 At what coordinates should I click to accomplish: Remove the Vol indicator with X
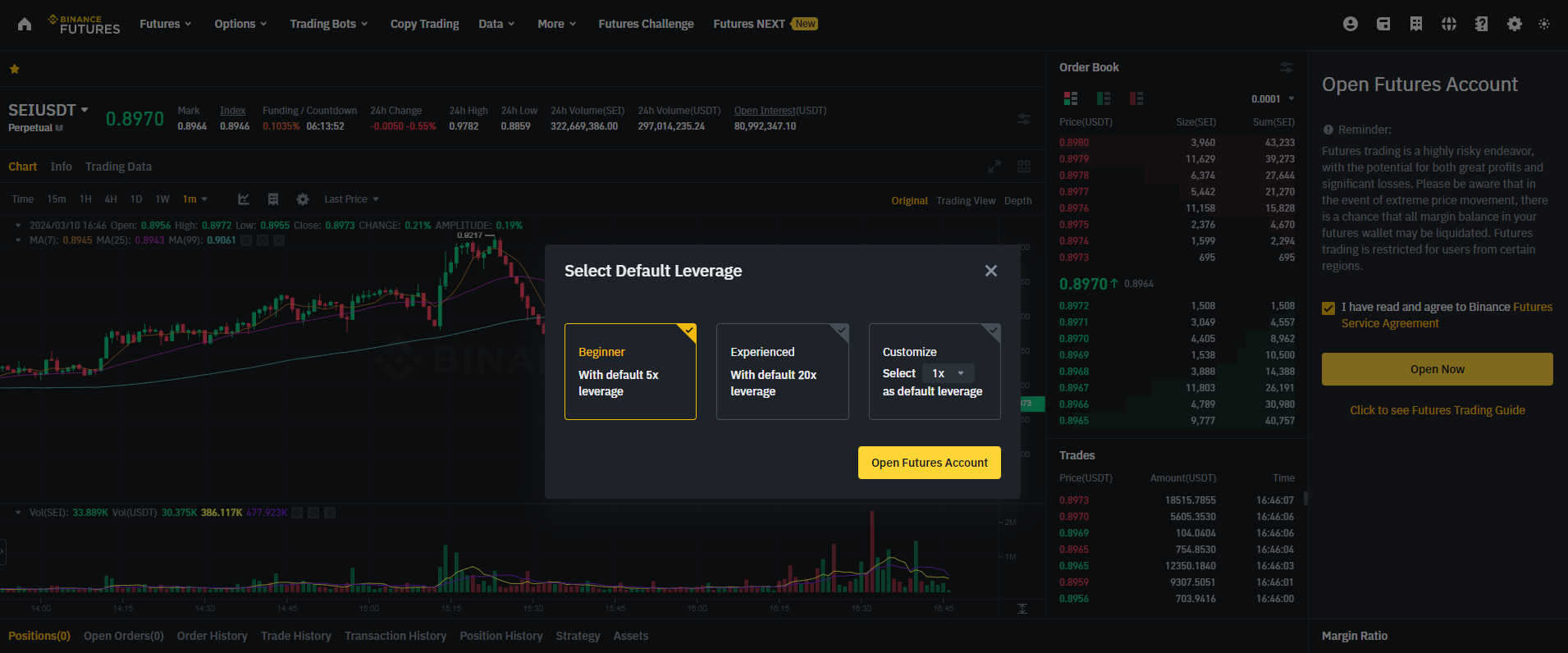330,513
